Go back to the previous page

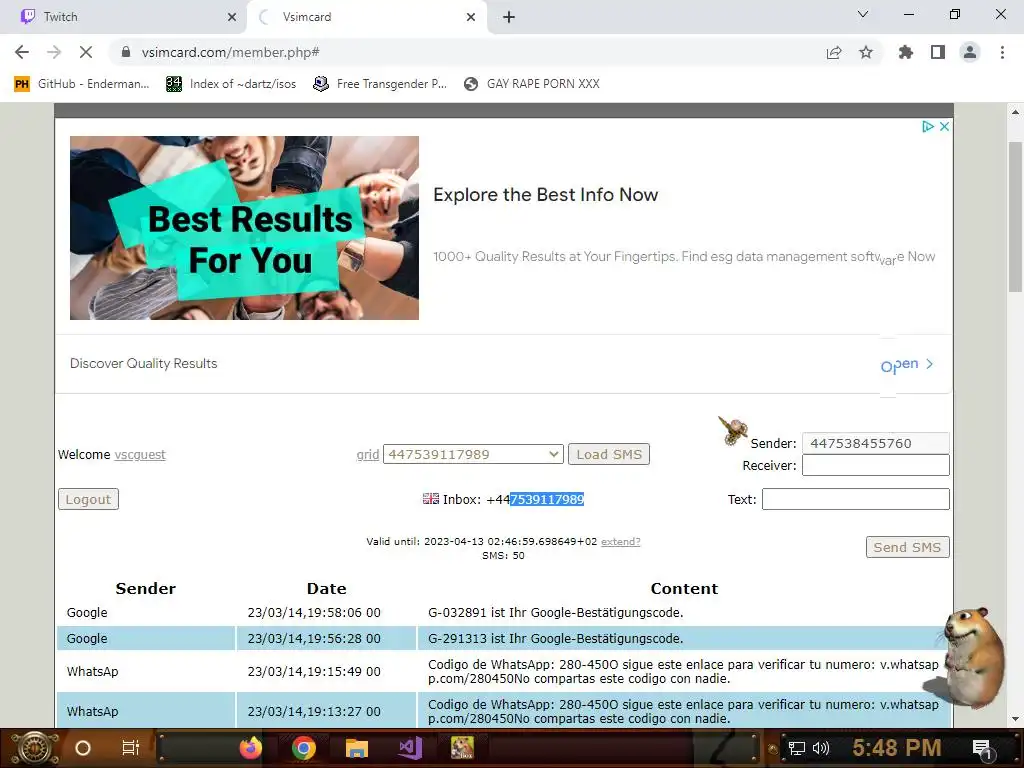click(22, 52)
